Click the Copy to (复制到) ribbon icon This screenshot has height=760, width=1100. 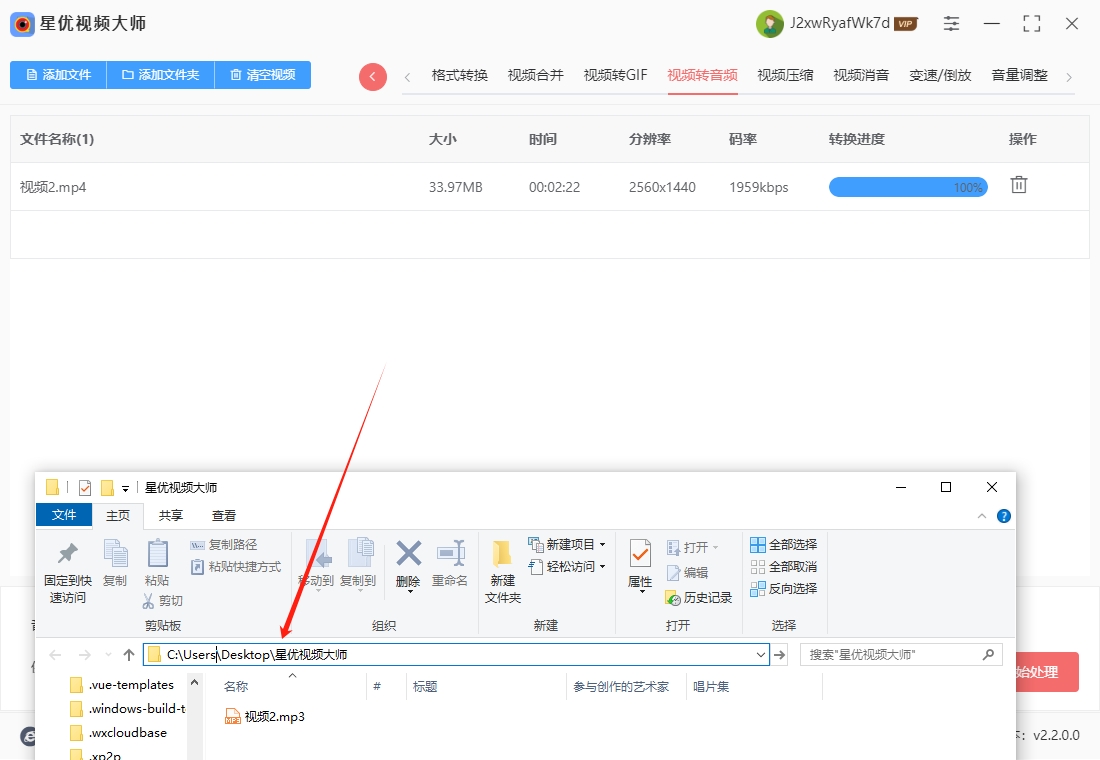pos(358,563)
